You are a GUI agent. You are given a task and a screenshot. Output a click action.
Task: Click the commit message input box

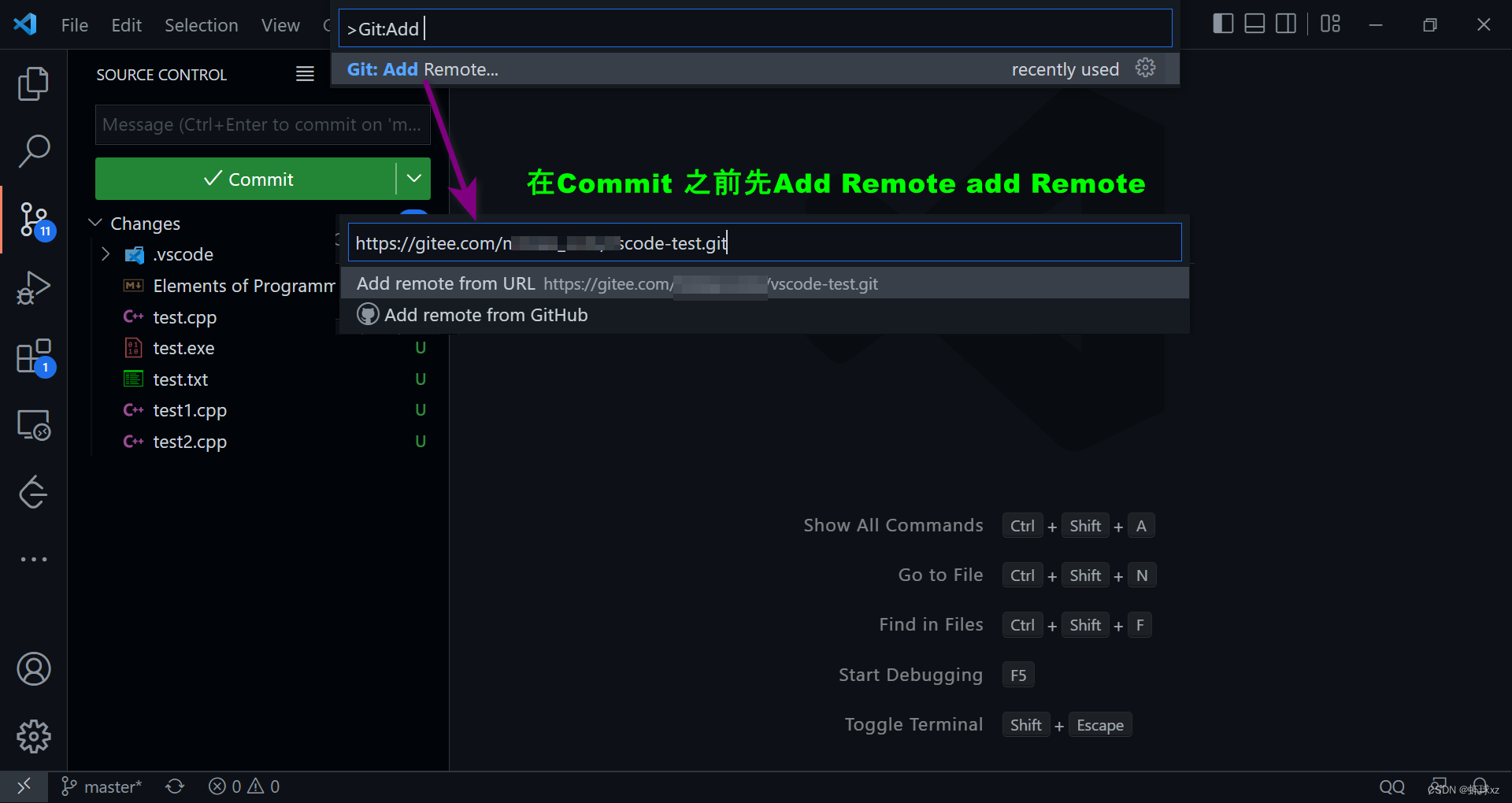pyautogui.click(x=263, y=124)
